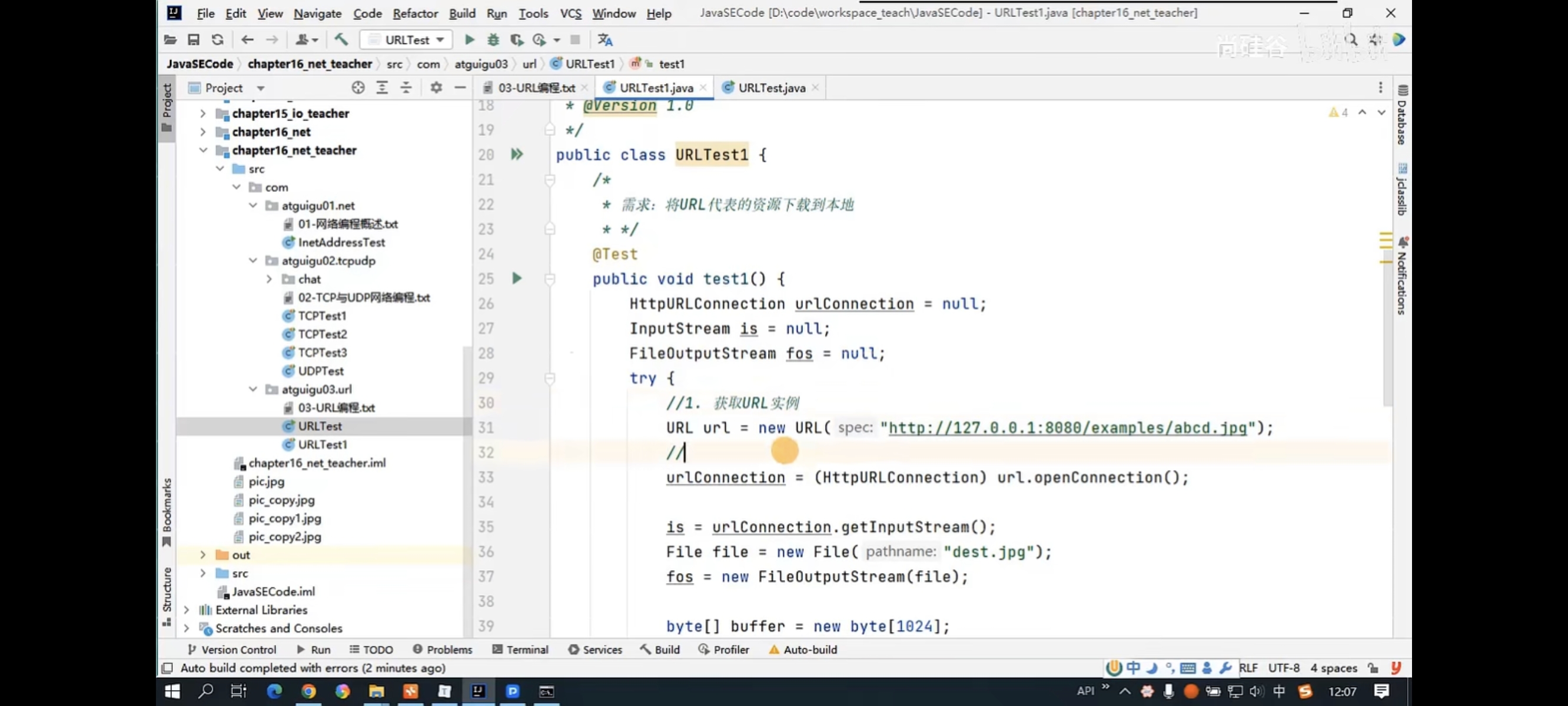
Task: Click Select Opened File target icon
Action: [358, 88]
